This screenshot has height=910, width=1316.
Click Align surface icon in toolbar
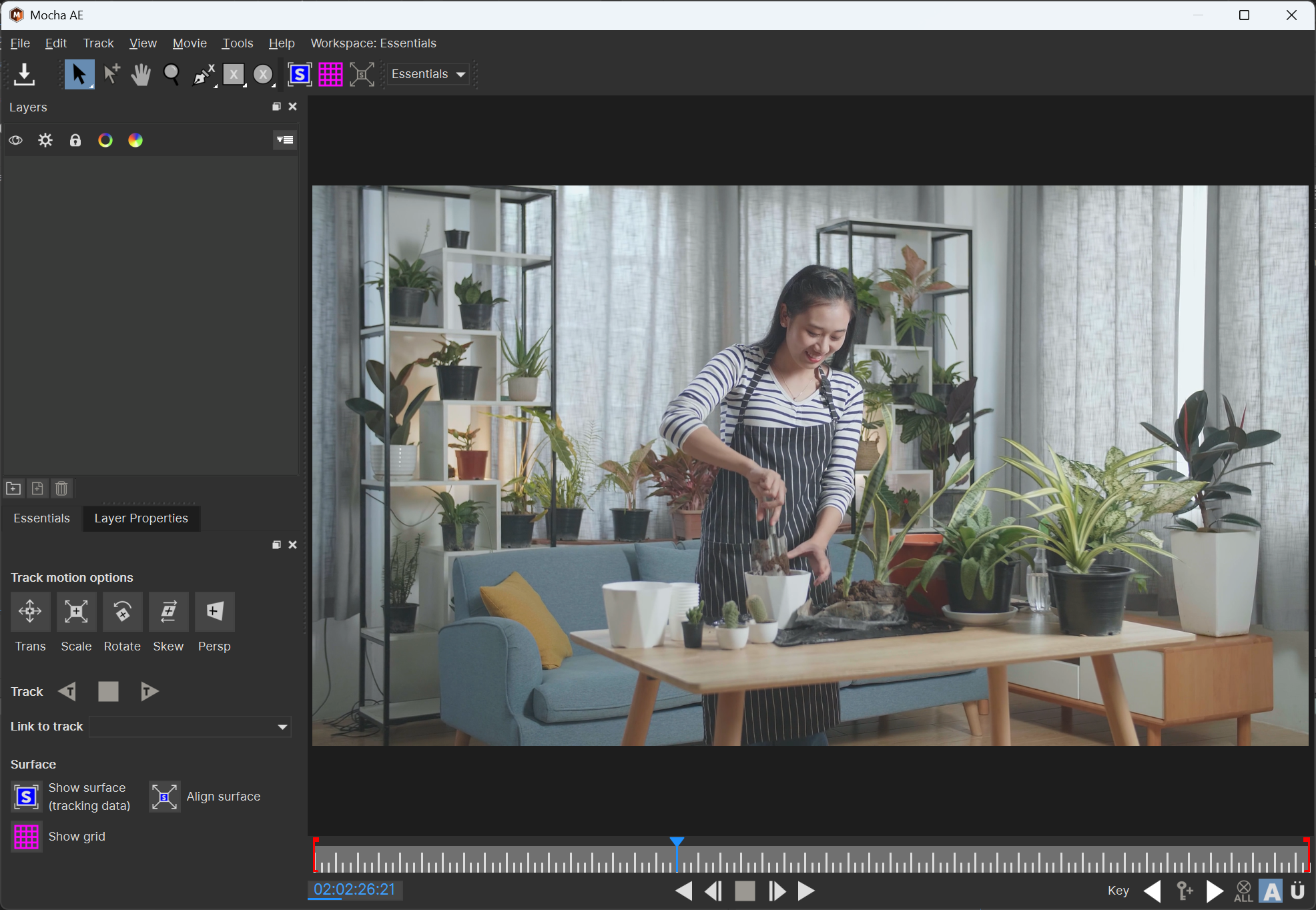(362, 74)
